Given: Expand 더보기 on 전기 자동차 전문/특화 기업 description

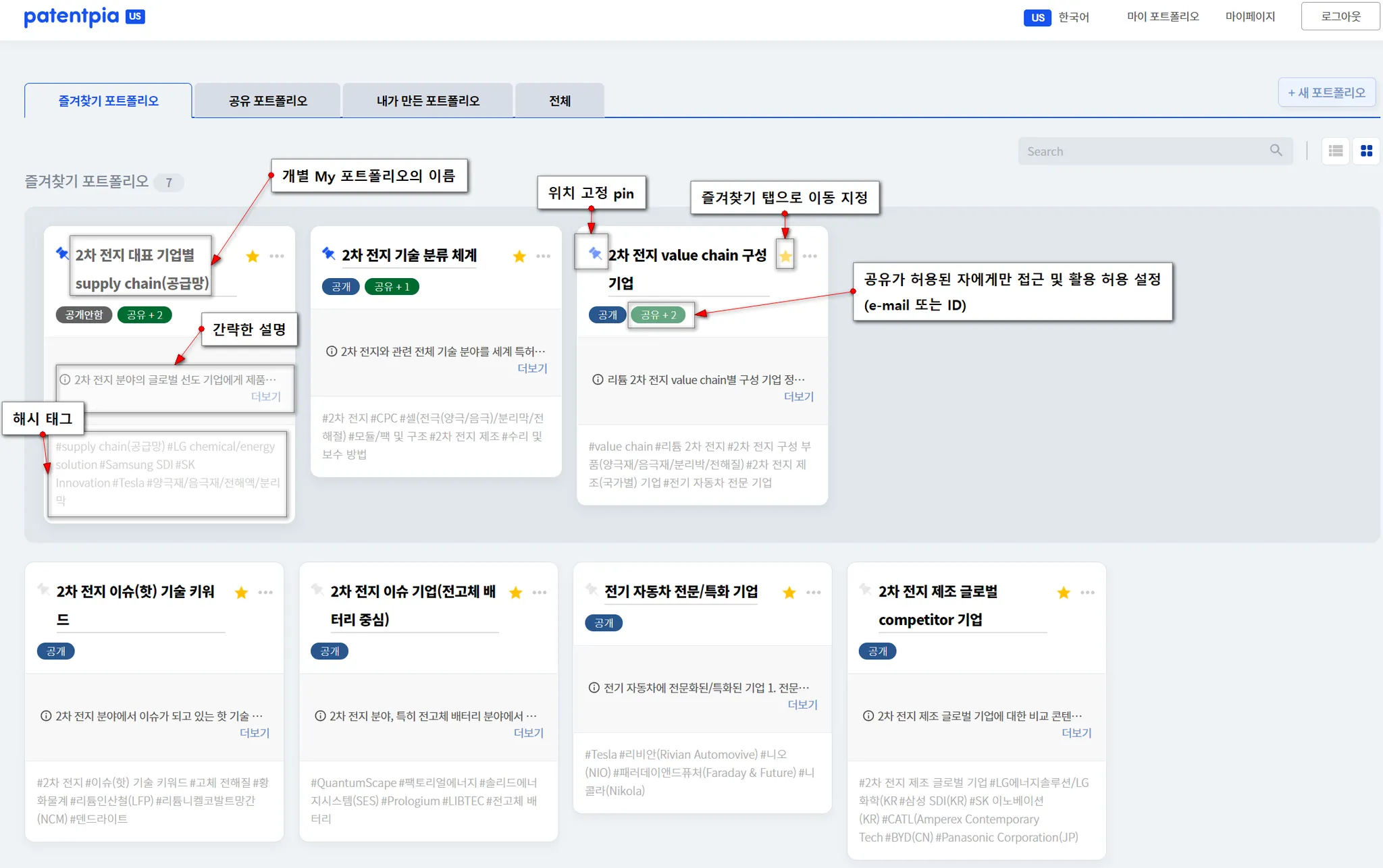Looking at the screenshot, I should pos(802,705).
